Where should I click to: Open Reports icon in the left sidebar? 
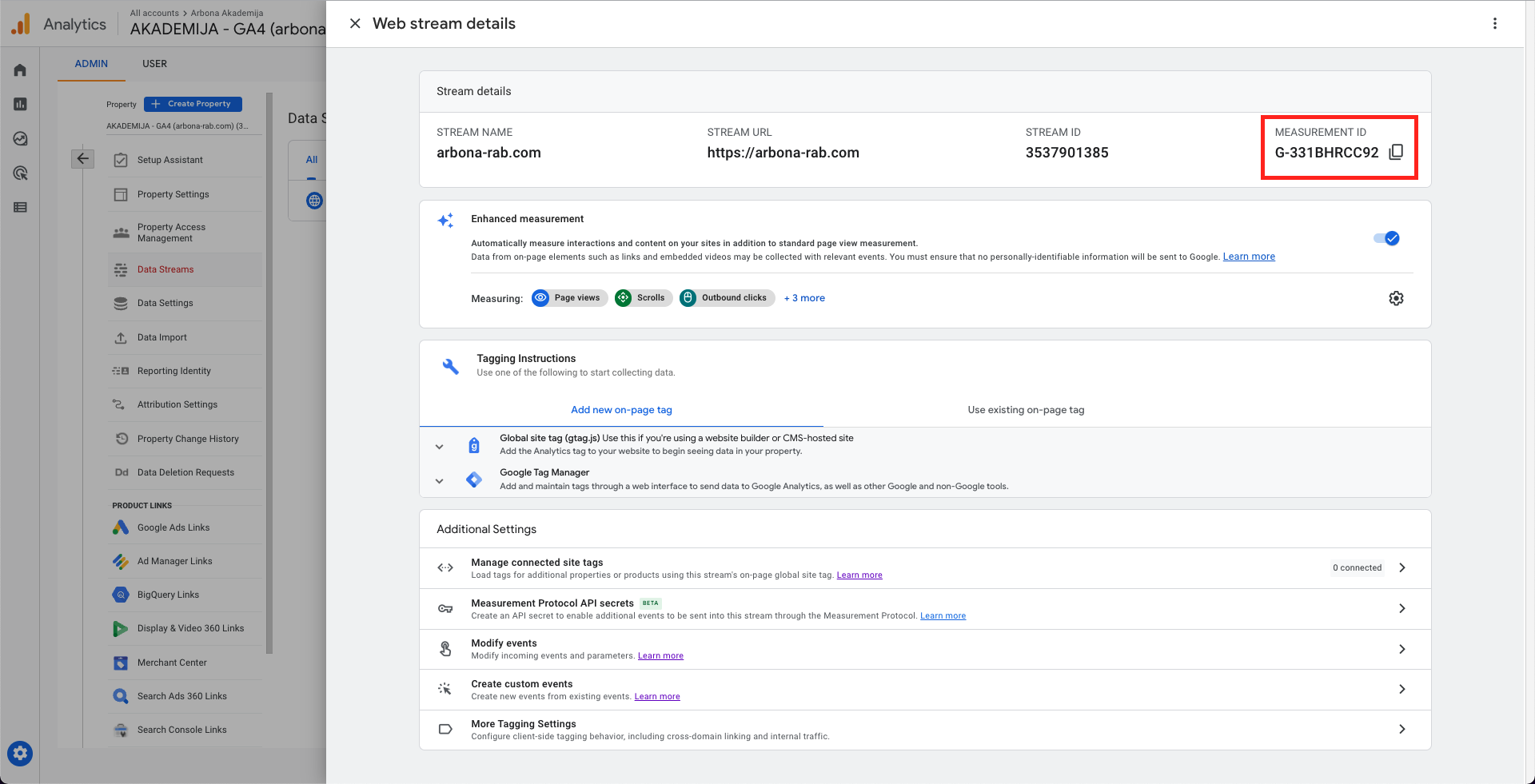[x=20, y=104]
